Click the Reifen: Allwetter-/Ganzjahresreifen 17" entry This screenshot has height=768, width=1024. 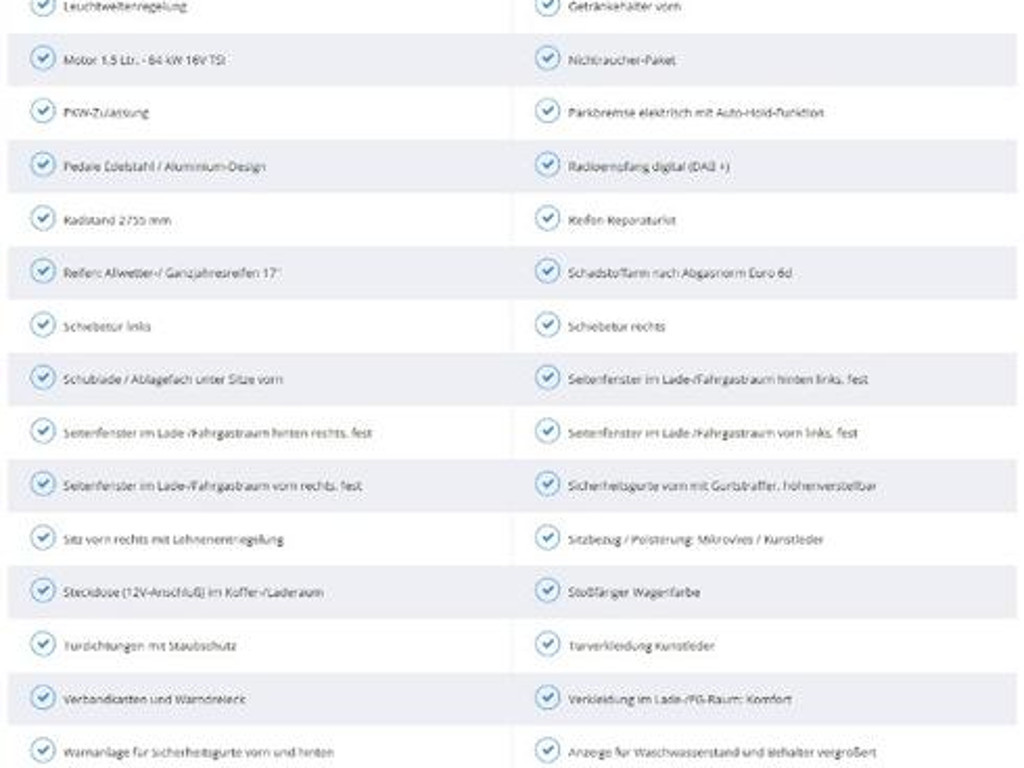[172, 273]
